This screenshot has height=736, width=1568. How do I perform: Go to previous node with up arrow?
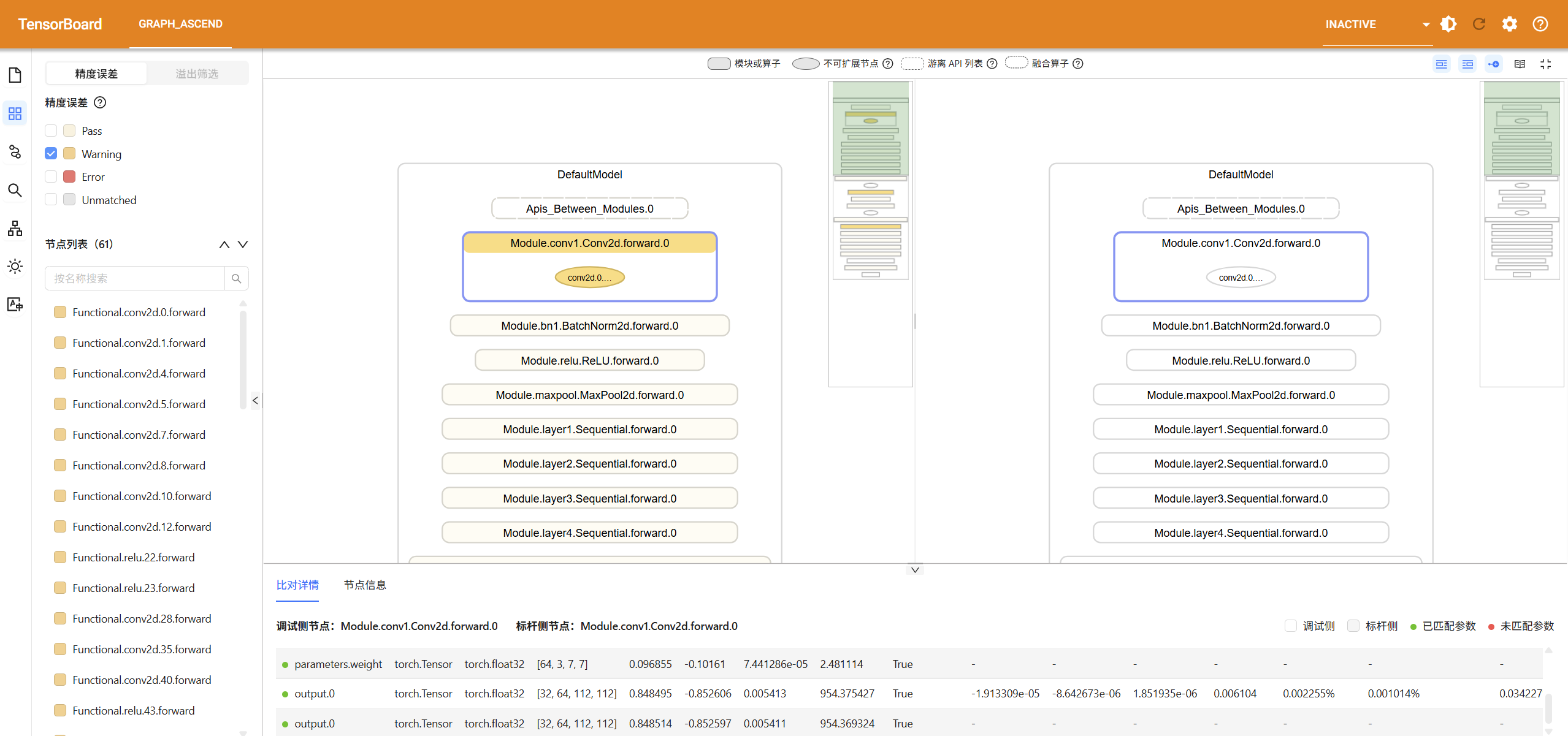coord(224,245)
